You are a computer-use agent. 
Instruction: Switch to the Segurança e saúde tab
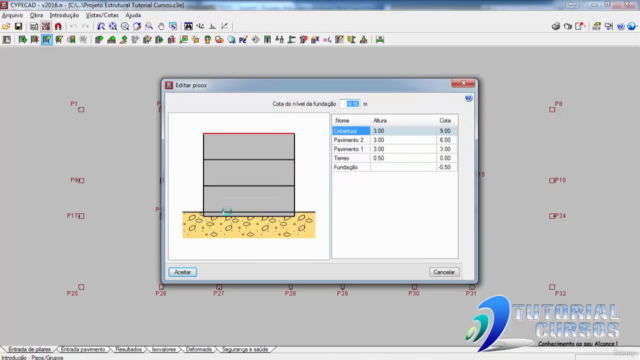(245, 349)
